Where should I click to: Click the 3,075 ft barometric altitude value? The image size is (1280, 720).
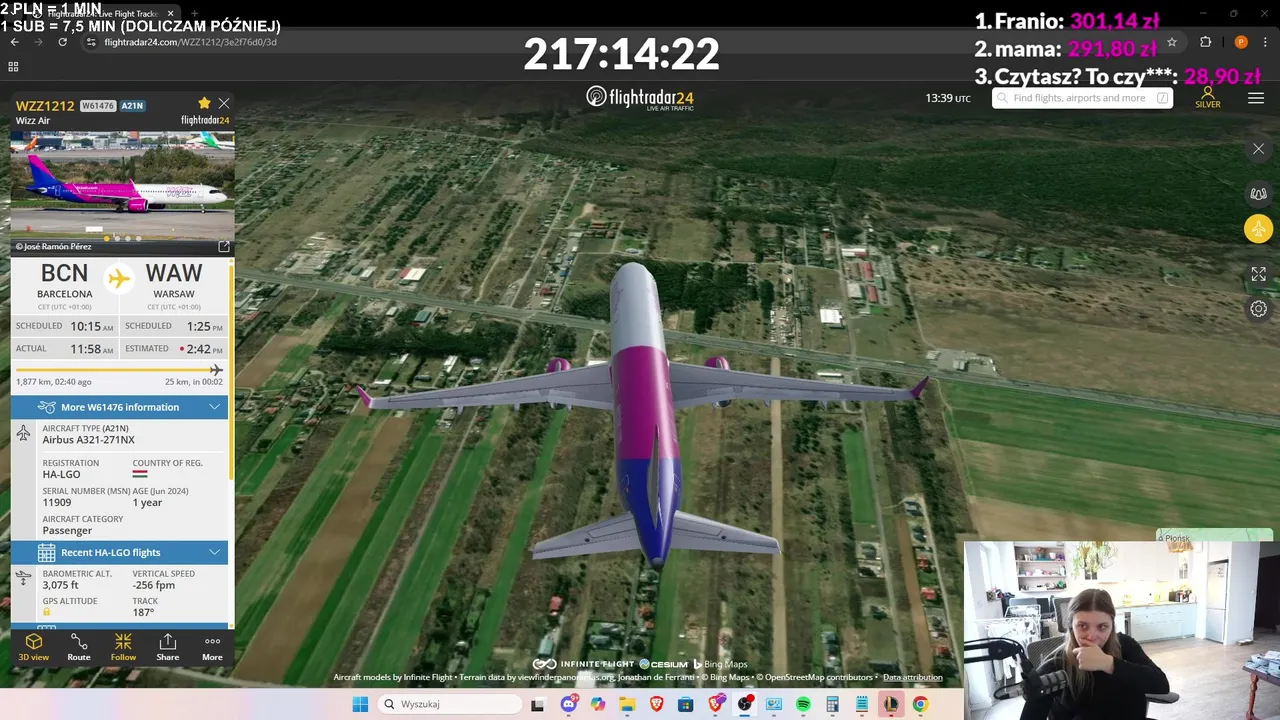coord(60,585)
